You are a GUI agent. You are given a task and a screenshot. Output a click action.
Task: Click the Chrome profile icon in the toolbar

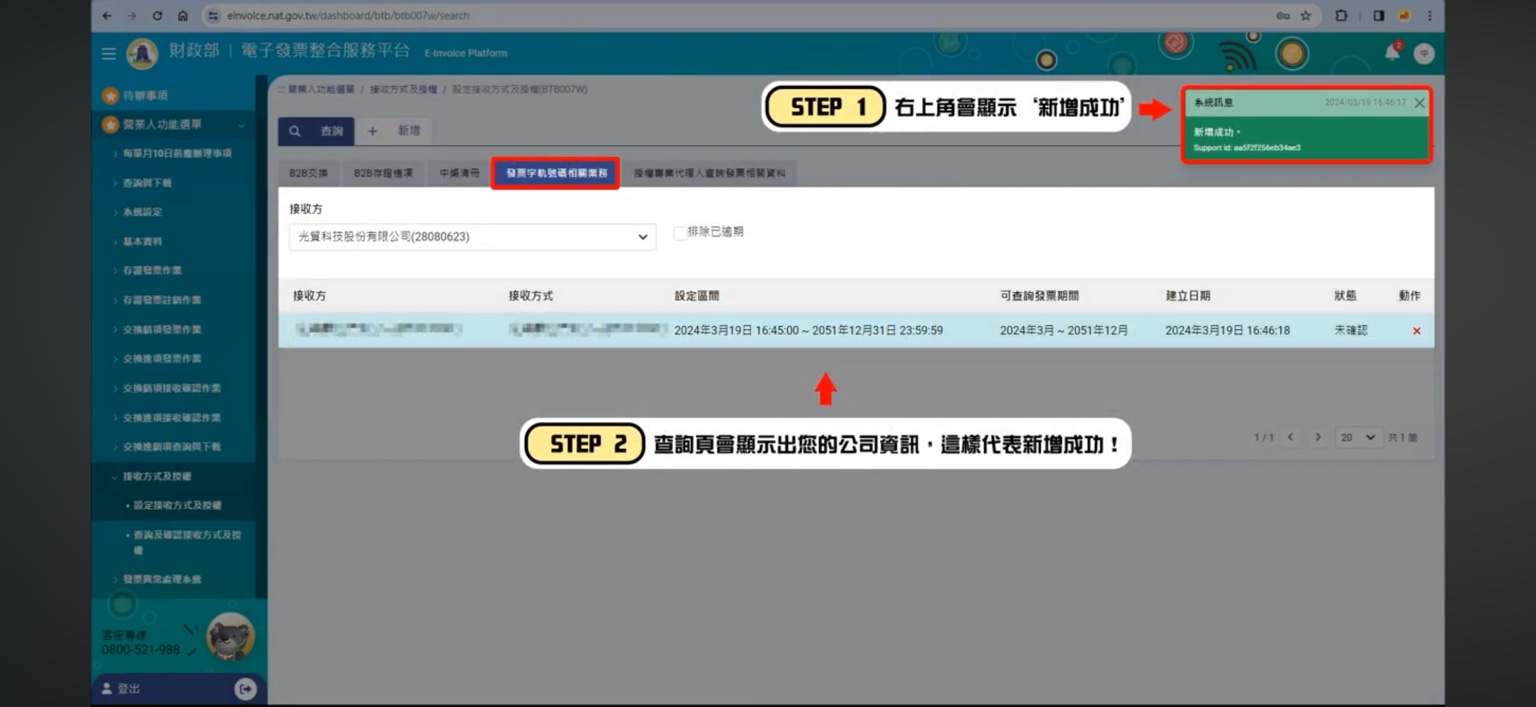pos(1405,16)
